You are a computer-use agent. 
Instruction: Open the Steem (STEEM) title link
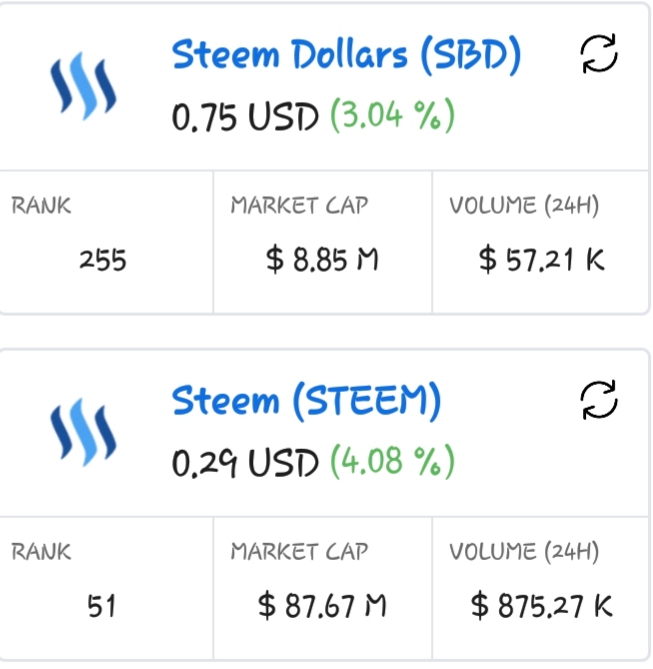[x=306, y=401]
